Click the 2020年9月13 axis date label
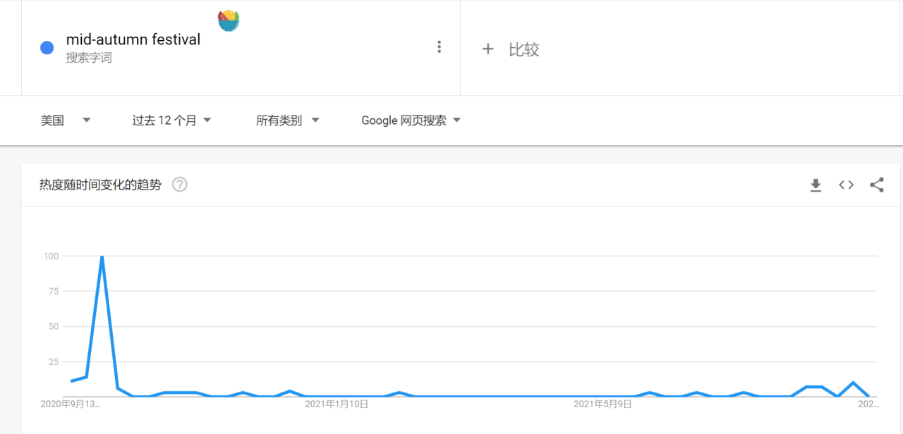The width and height of the screenshot is (903, 434). 70,405
